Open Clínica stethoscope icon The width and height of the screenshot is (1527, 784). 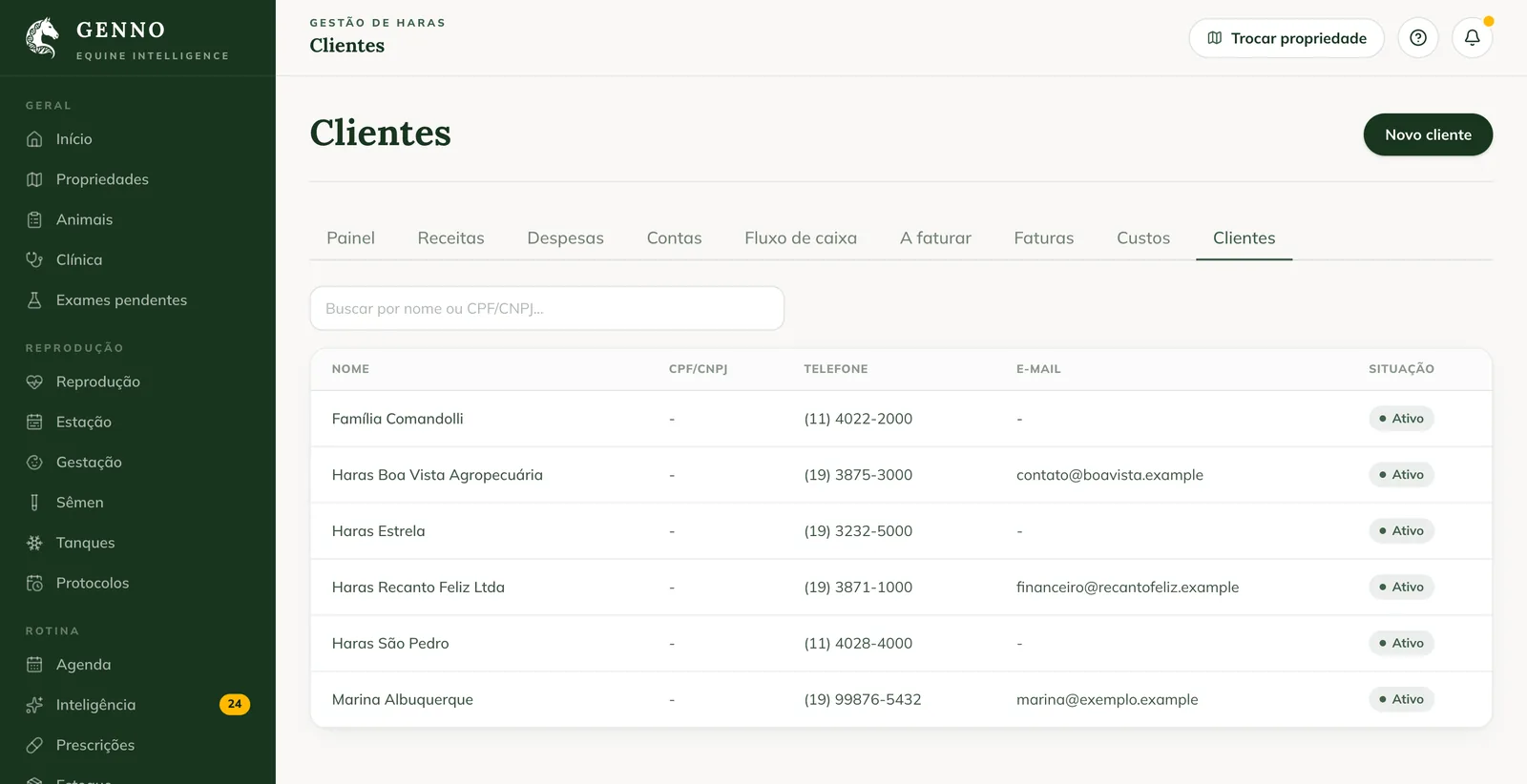click(34, 259)
